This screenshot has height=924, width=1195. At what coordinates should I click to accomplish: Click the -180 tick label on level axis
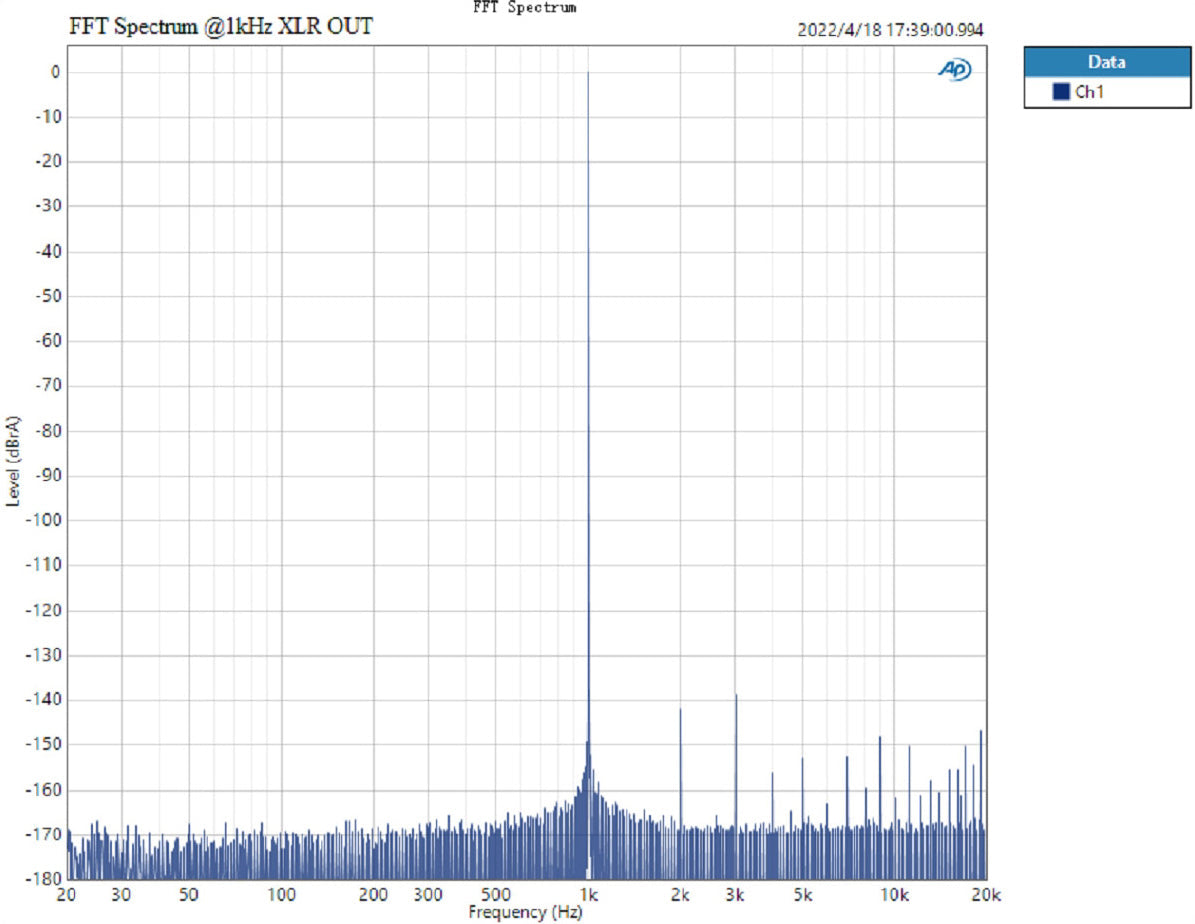tap(46, 879)
